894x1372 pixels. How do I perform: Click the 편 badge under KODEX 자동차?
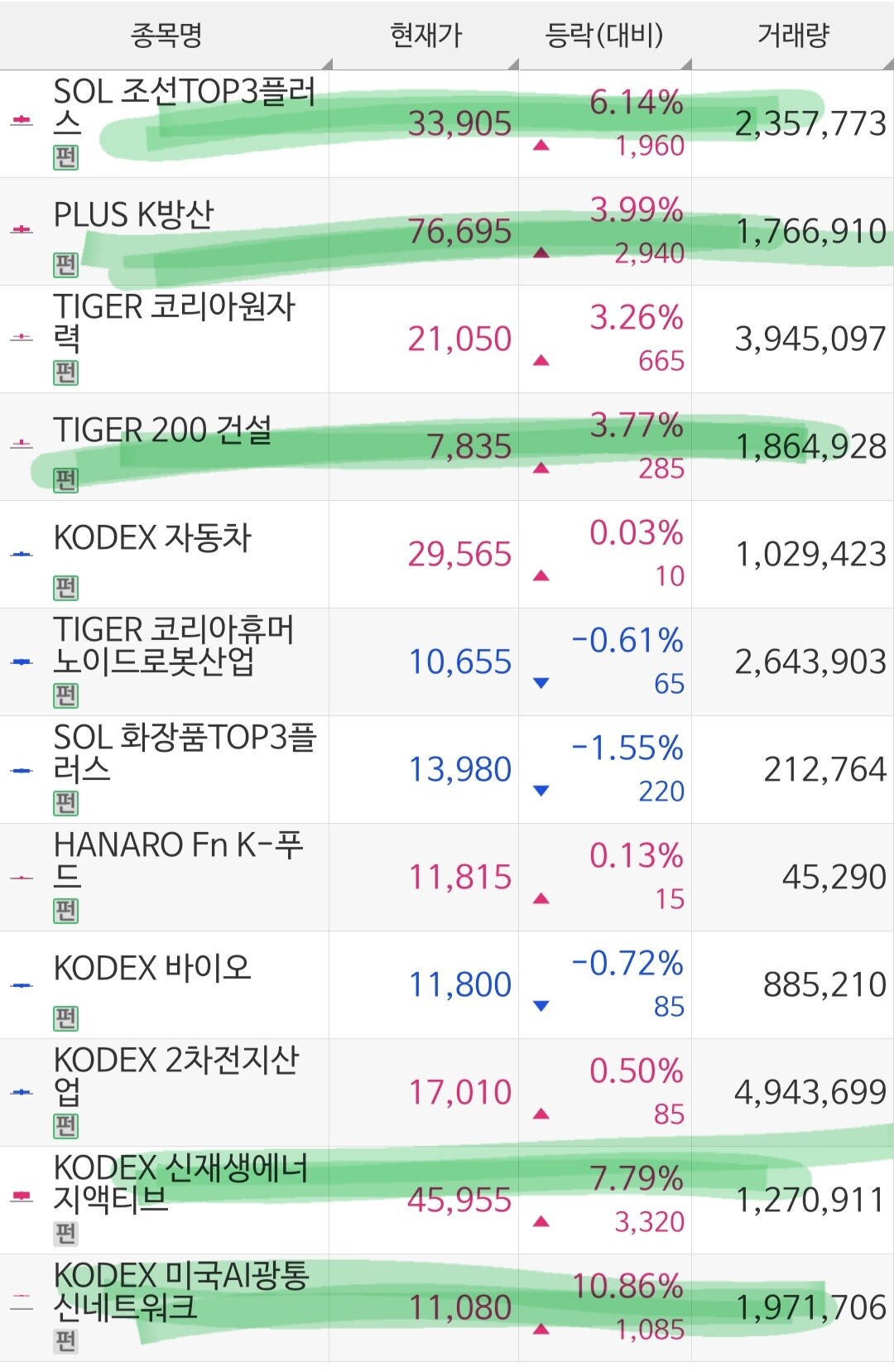(x=65, y=588)
